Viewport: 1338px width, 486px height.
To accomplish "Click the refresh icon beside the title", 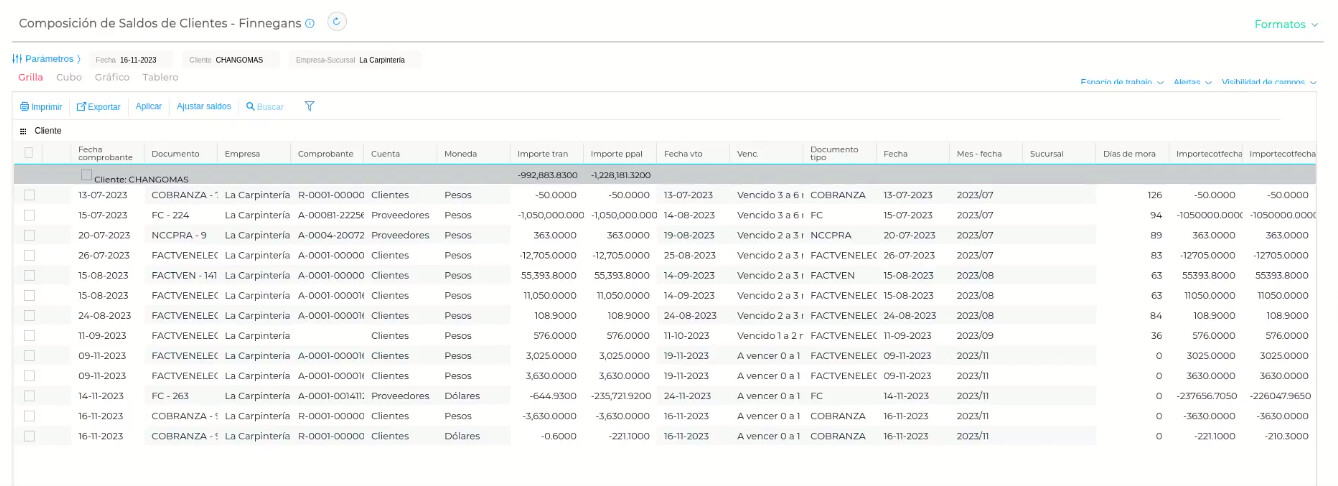I will [x=337, y=22].
